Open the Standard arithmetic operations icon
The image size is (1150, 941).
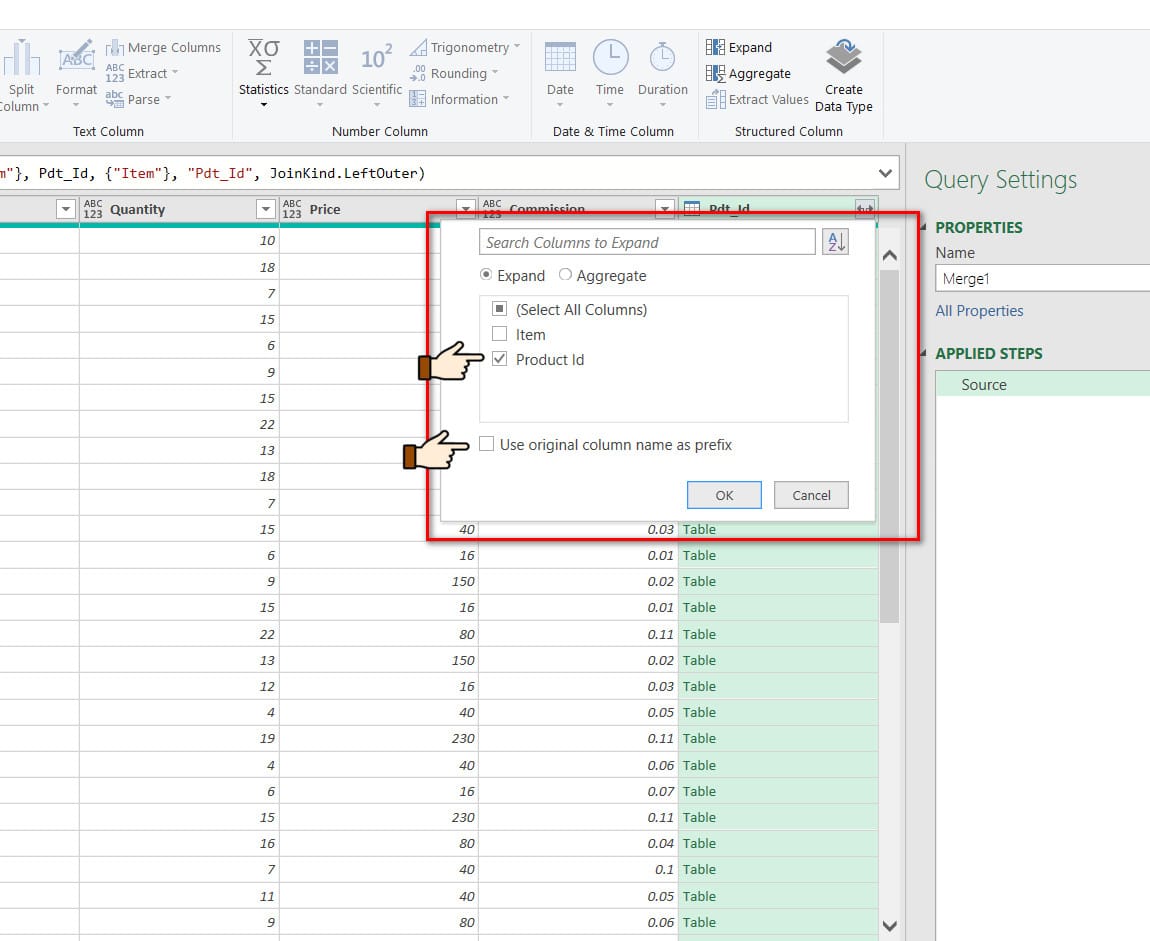pyautogui.click(x=320, y=59)
